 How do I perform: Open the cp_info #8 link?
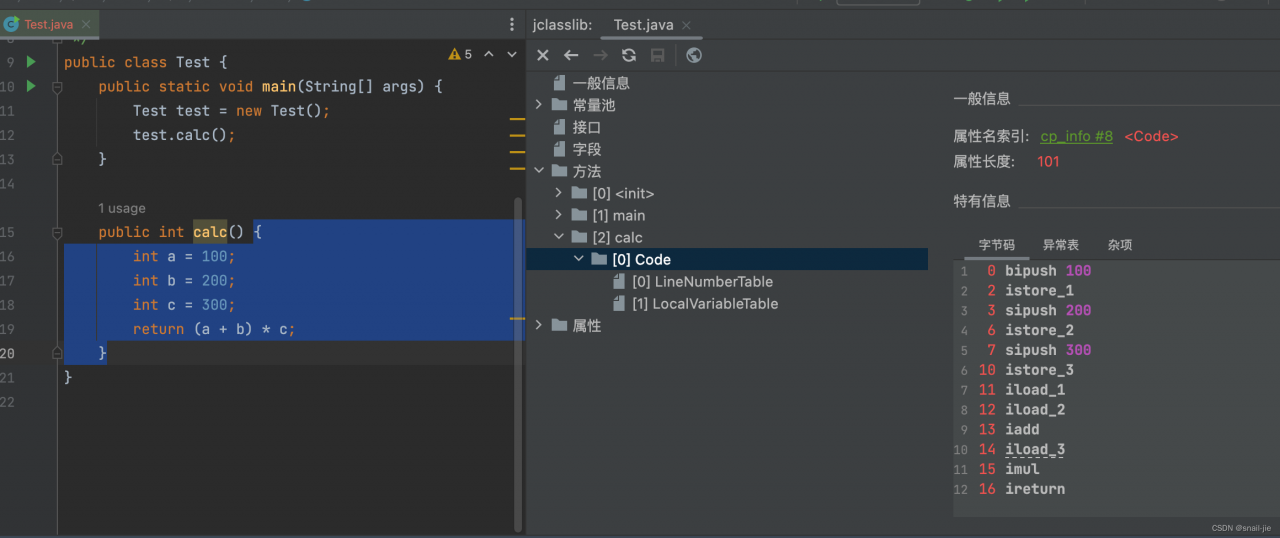(x=1076, y=136)
